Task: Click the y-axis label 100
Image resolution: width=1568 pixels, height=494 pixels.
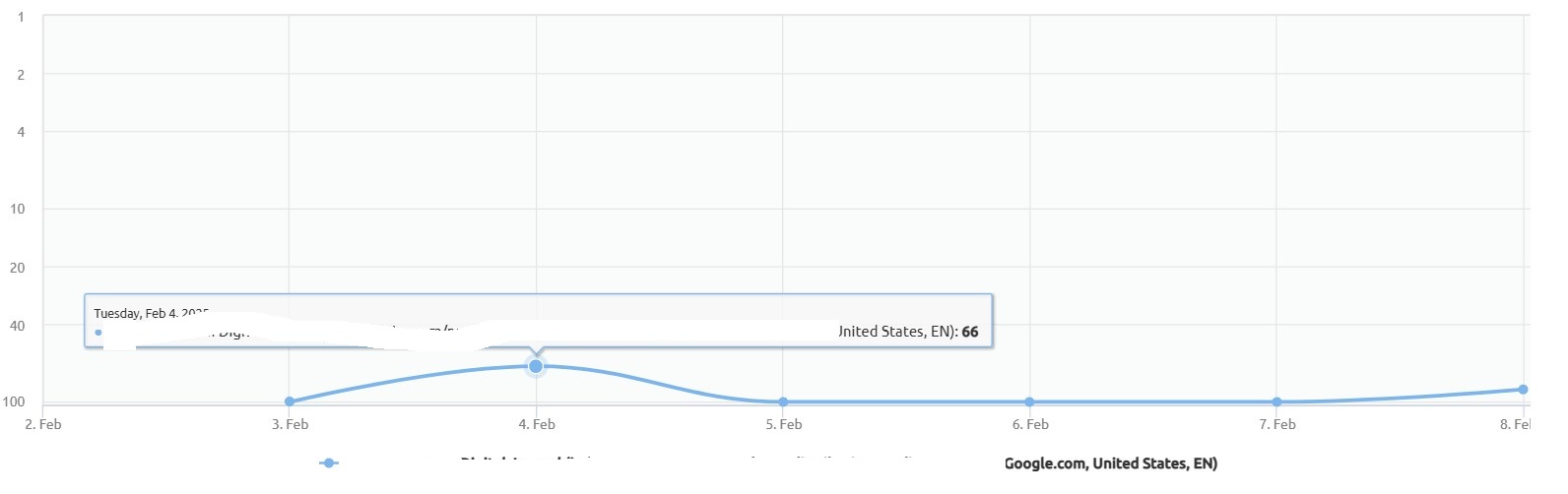Action: click(x=14, y=401)
